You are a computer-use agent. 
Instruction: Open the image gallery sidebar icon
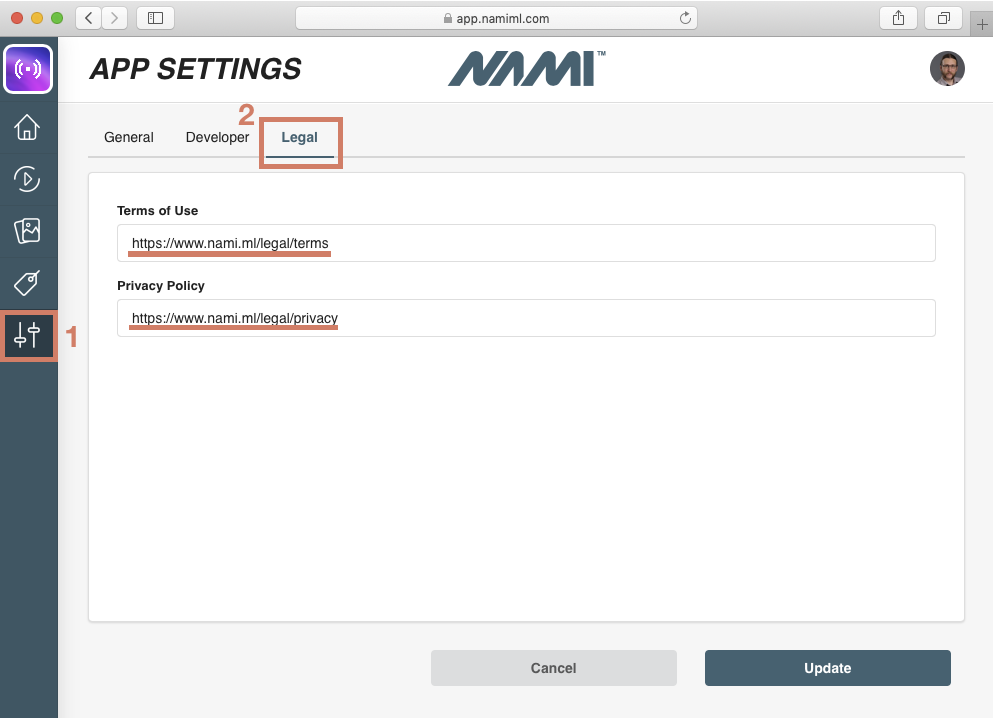point(27,231)
